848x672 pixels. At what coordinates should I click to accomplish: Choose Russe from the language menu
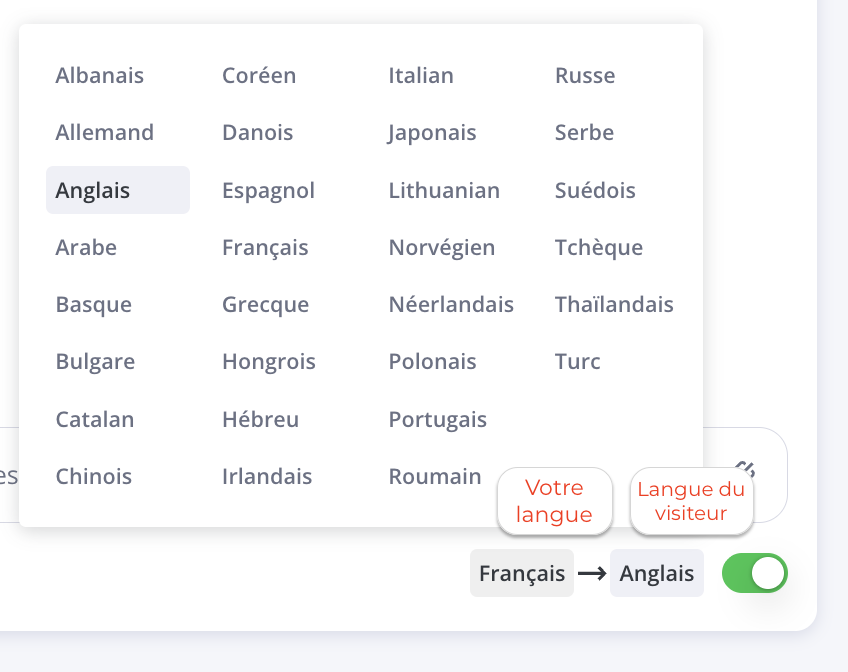pyautogui.click(x=585, y=75)
